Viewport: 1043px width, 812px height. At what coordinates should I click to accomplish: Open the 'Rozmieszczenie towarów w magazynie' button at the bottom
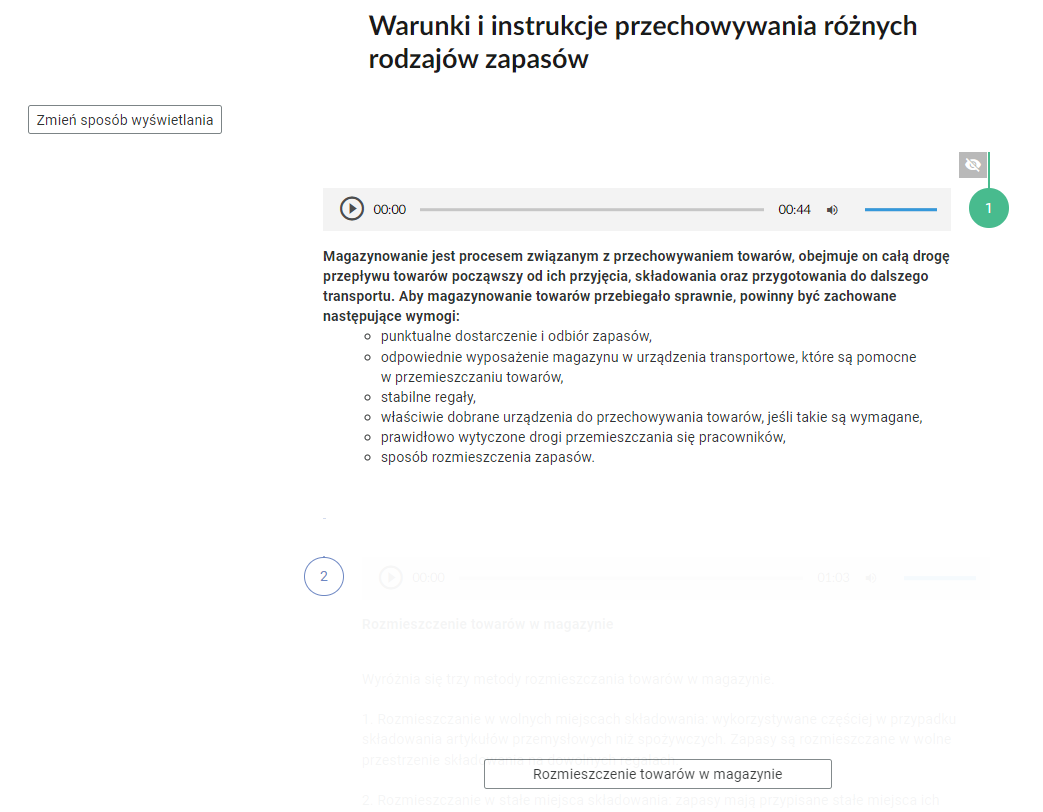(x=658, y=774)
